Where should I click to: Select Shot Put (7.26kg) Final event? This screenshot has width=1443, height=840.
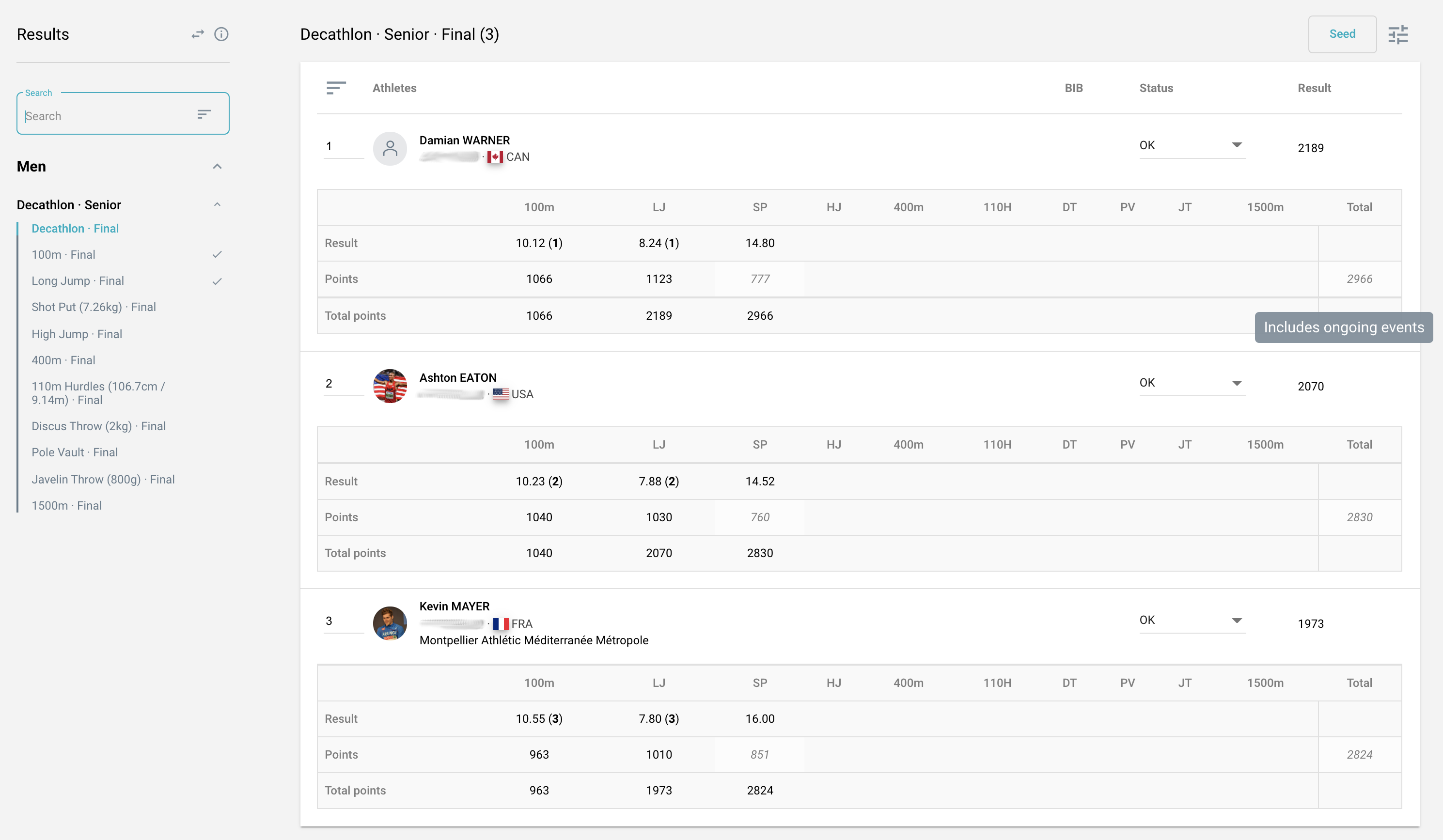(x=94, y=307)
